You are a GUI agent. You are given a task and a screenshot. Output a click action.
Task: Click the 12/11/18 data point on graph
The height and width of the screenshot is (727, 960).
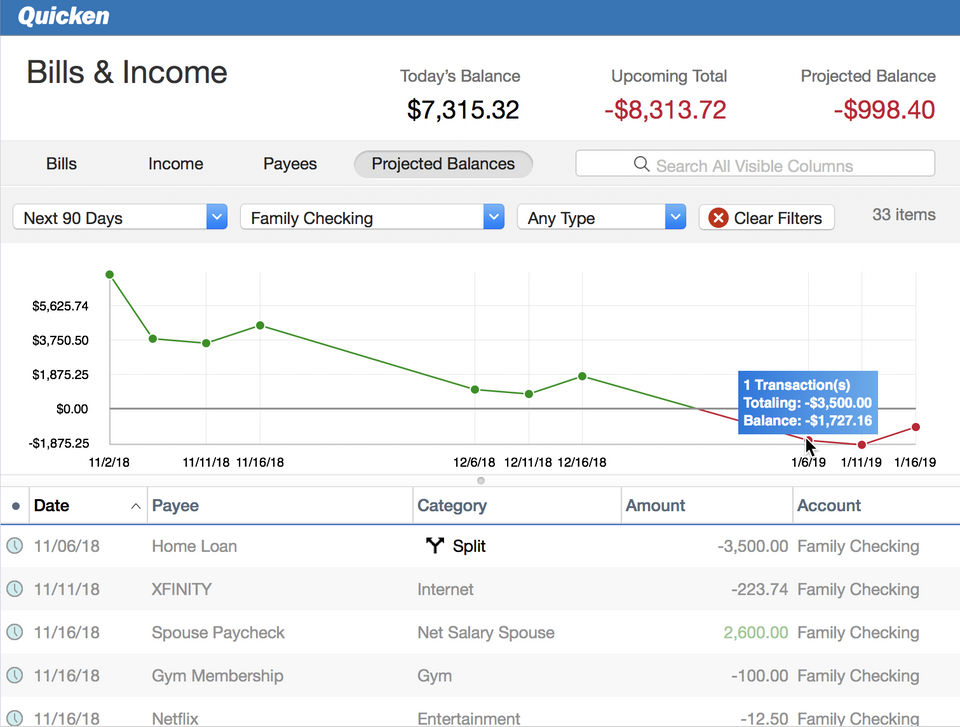pos(529,394)
